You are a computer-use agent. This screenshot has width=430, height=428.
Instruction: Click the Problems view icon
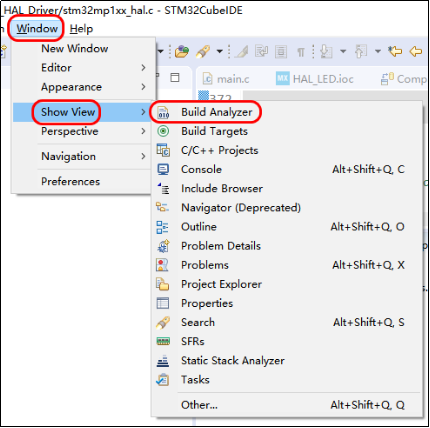(x=162, y=265)
